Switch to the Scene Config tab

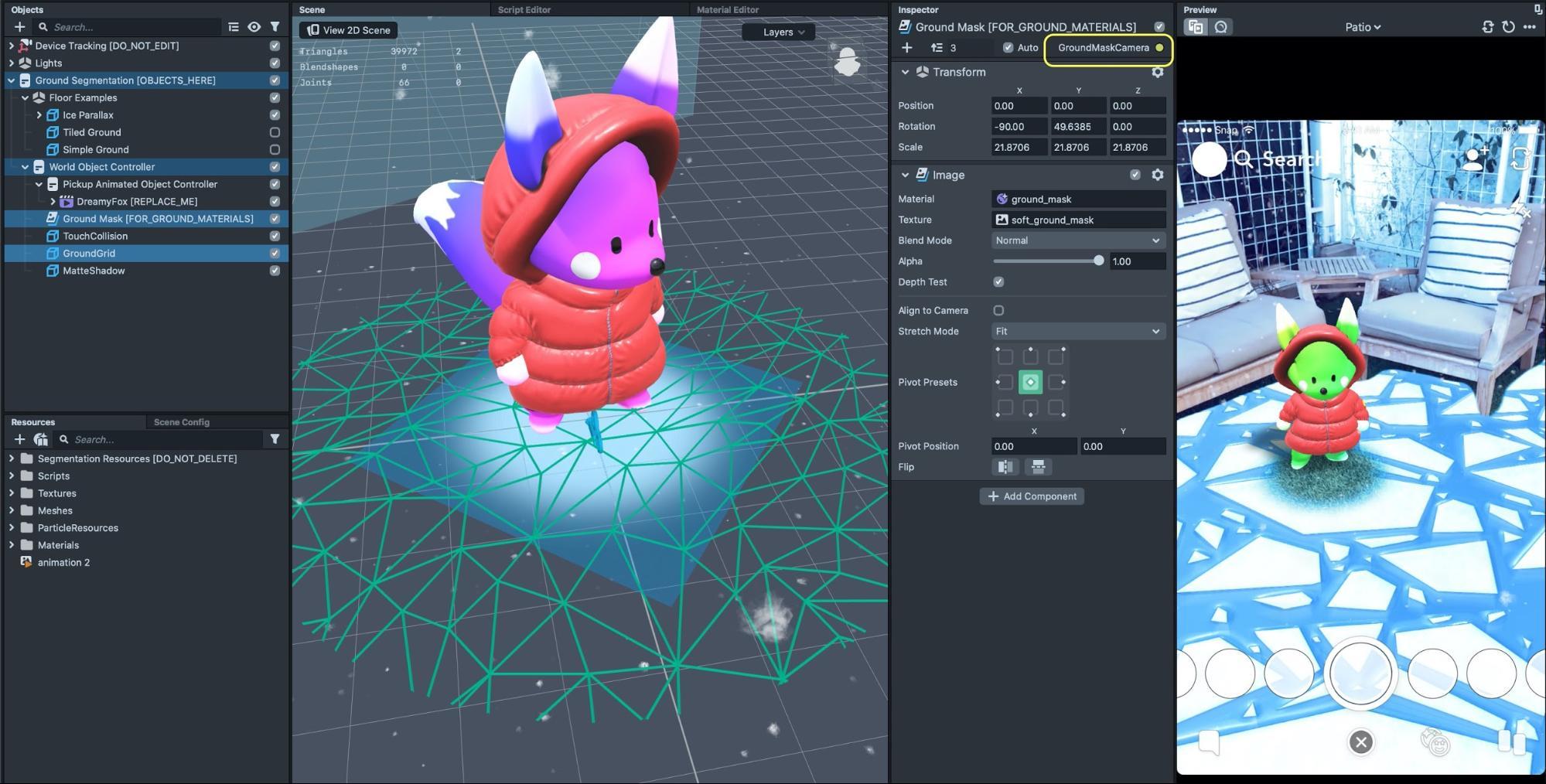pos(182,422)
